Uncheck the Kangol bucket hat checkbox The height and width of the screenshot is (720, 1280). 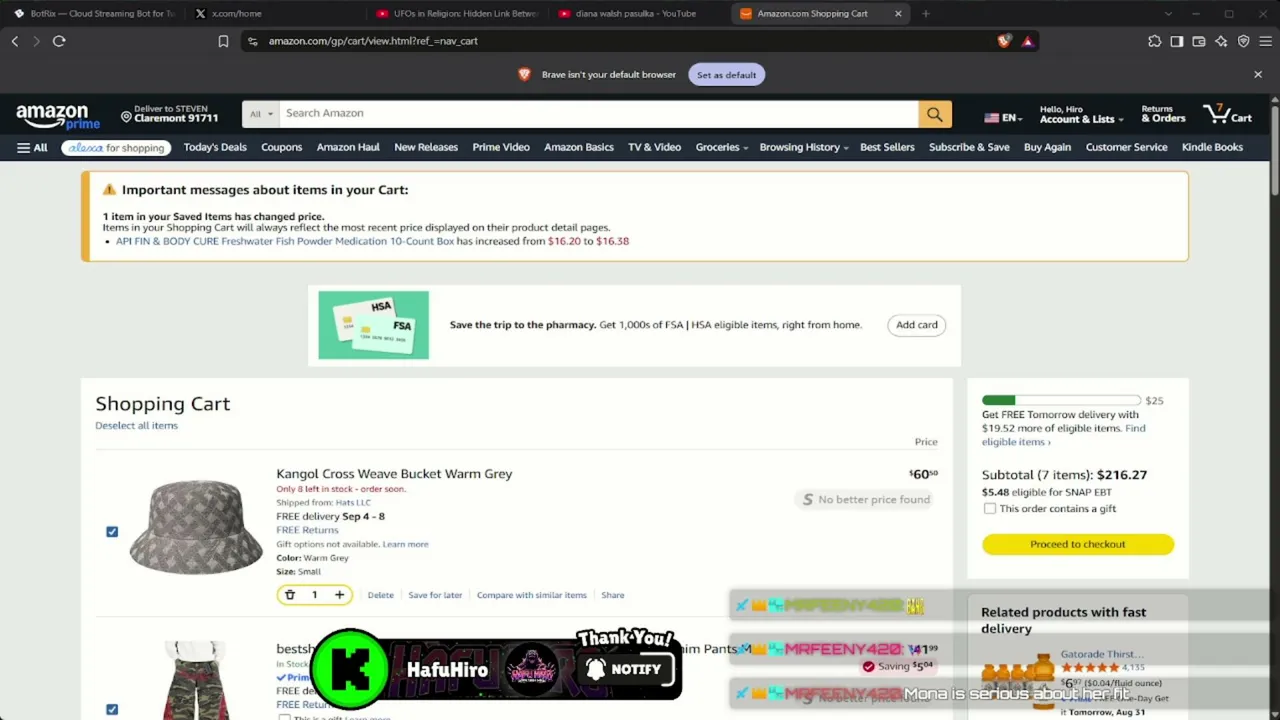112,532
